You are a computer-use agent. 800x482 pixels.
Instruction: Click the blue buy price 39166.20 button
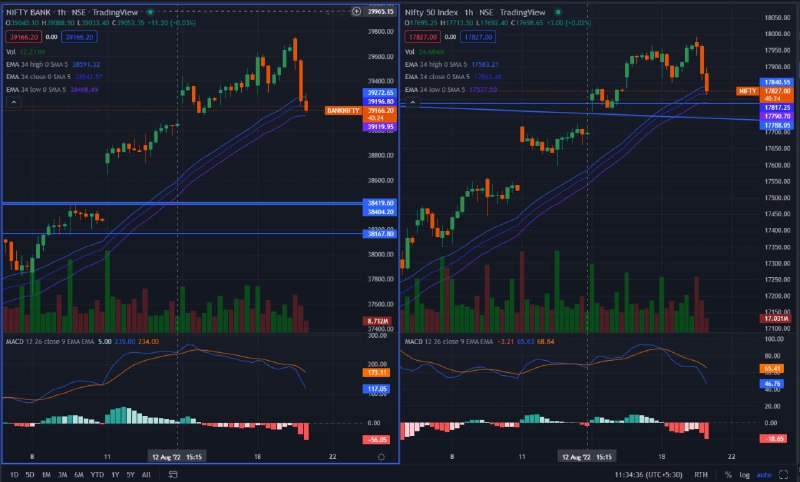pyautogui.click(x=79, y=37)
